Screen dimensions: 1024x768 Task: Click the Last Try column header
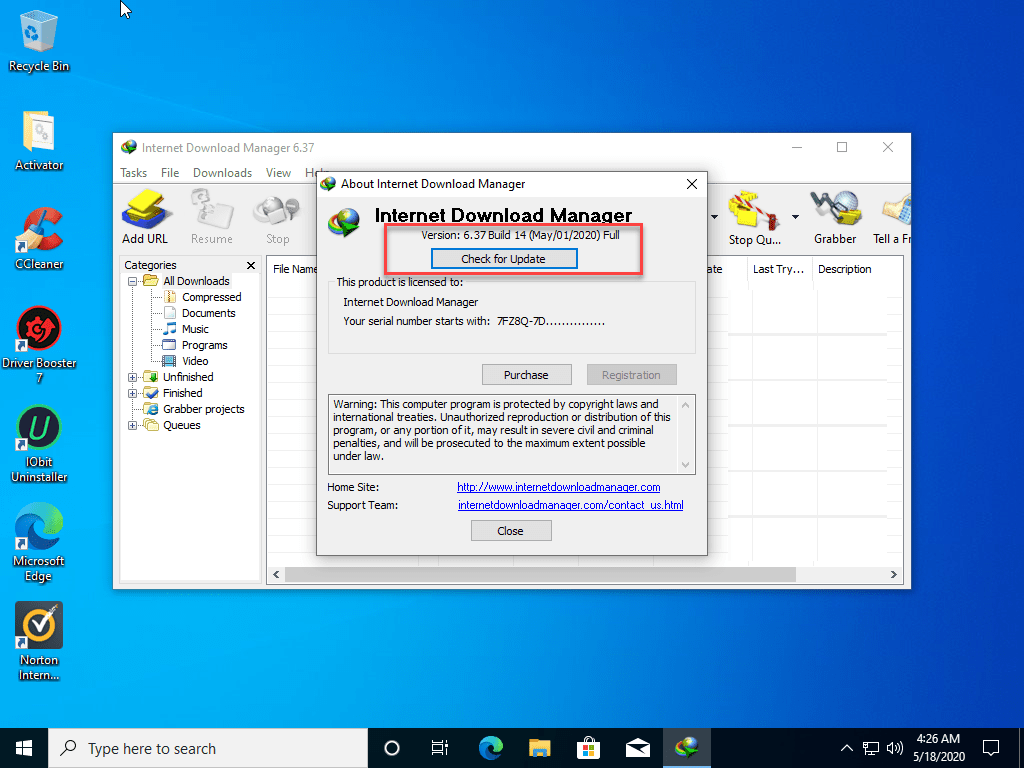click(x=778, y=269)
